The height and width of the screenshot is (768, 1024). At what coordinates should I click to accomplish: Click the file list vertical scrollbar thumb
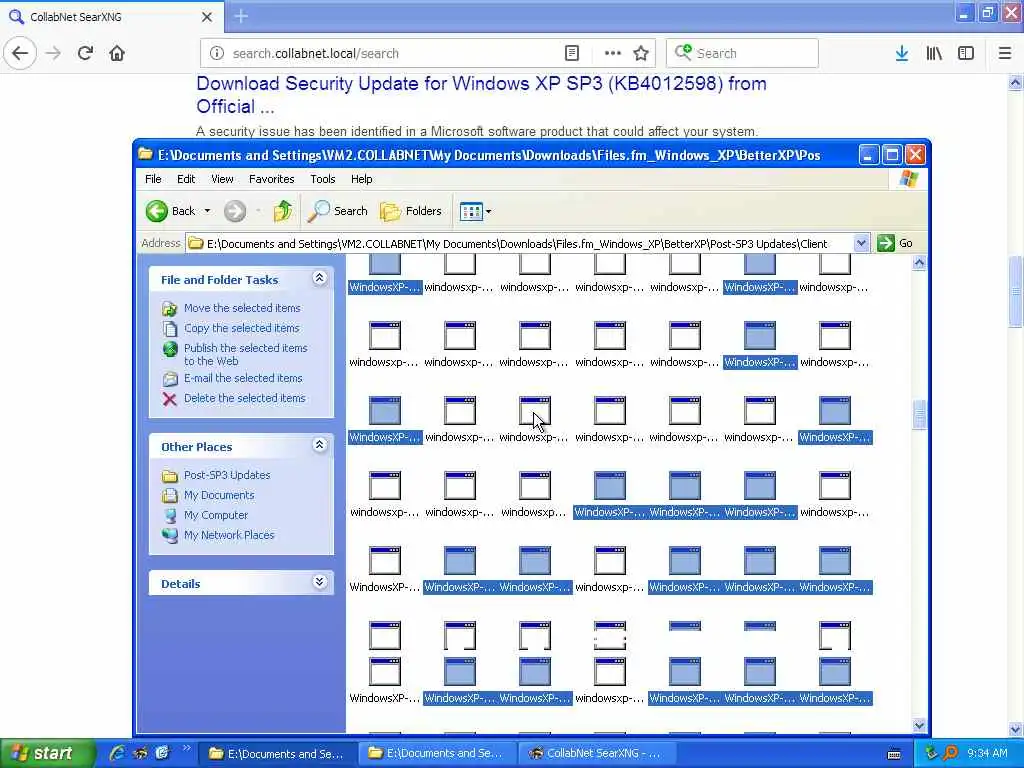(919, 414)
